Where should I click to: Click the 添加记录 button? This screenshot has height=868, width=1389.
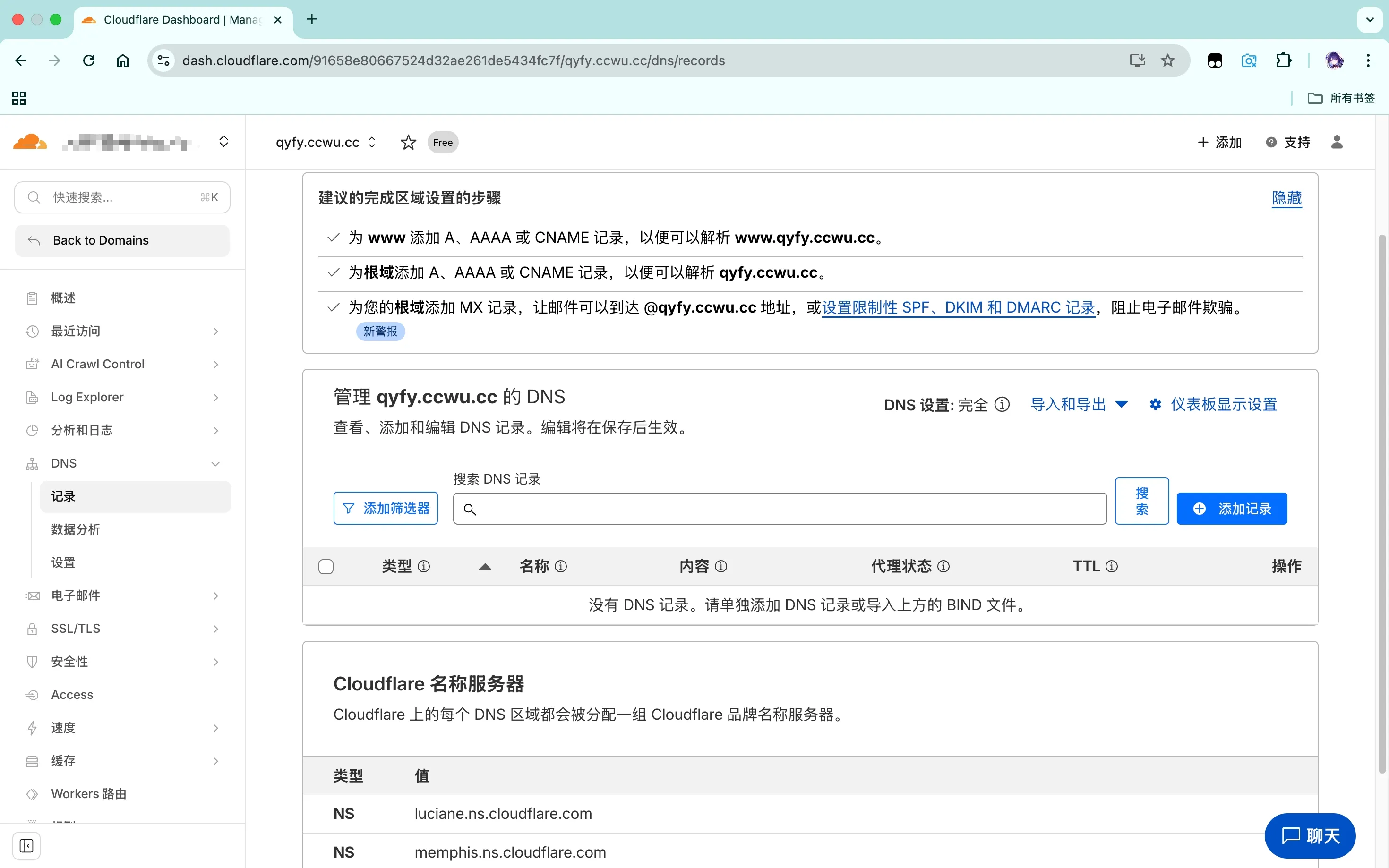(x=1232, y=509)
